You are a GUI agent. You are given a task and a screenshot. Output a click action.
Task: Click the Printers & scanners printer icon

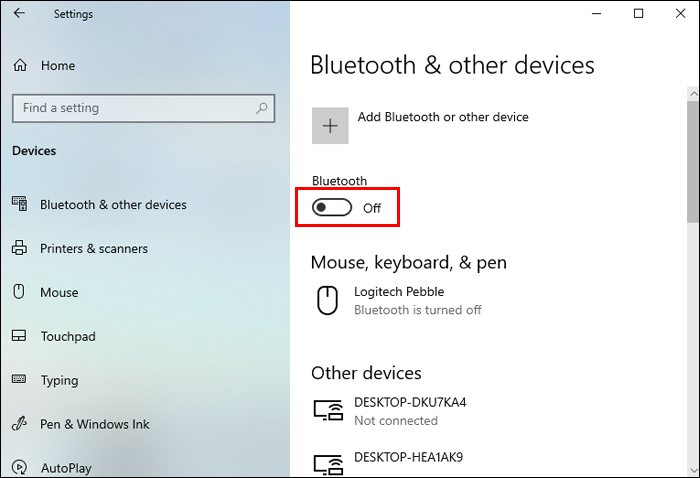(x=19, y=248)
